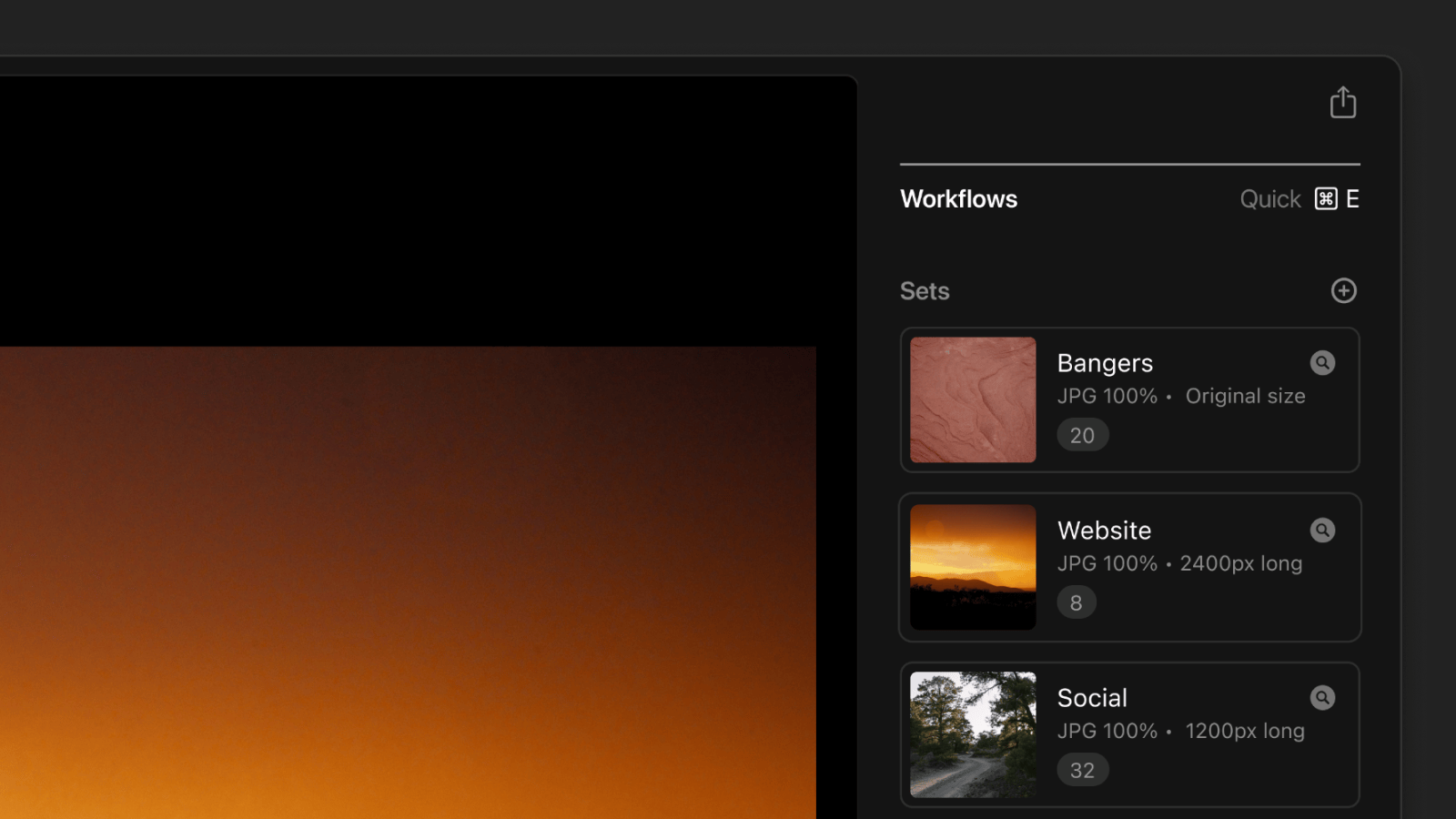Click the 20 photo count badge on Bangers

pyautogui.click(x=1082, y=435)
